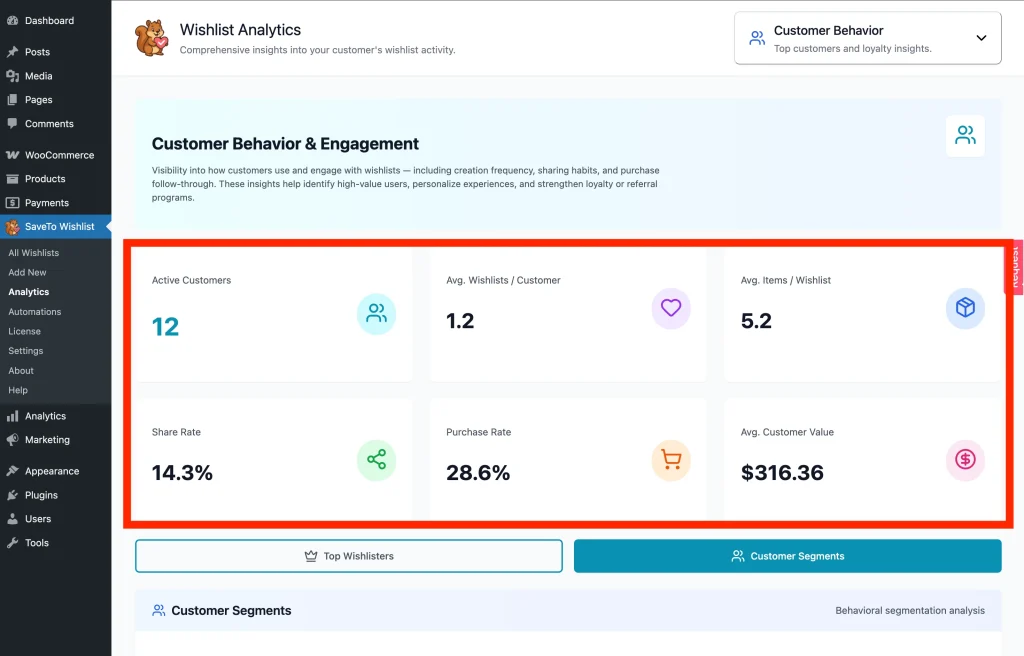Click the cart icon on Purchase Rate card
1024x656 pixels.
point(671,461)
